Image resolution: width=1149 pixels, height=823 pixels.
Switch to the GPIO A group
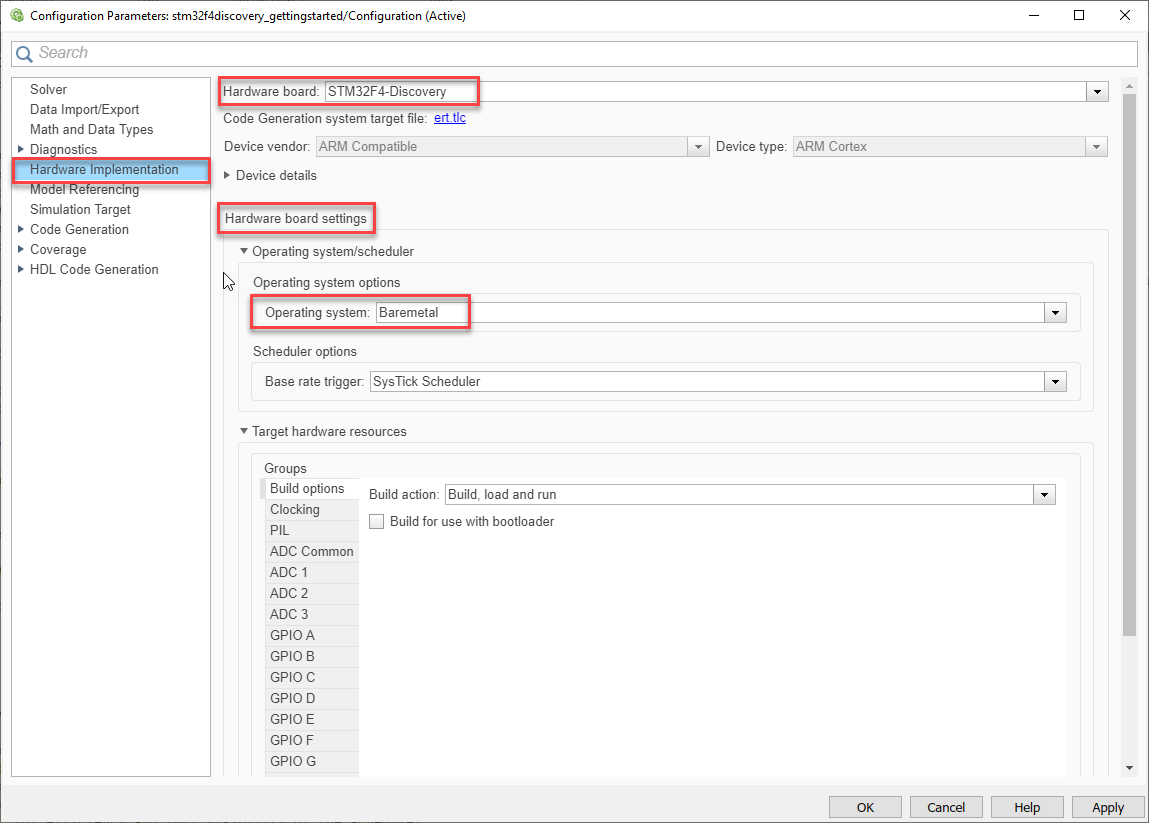pyautogui.click(x=292, y=636)
